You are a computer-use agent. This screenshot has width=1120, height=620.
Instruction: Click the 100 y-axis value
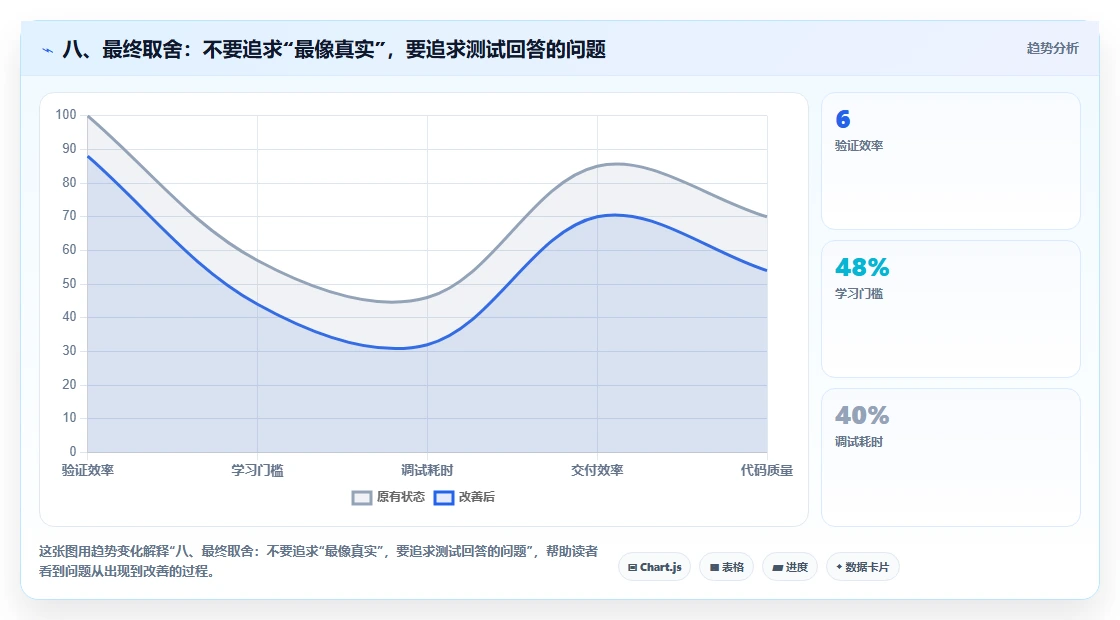point(66,115)
